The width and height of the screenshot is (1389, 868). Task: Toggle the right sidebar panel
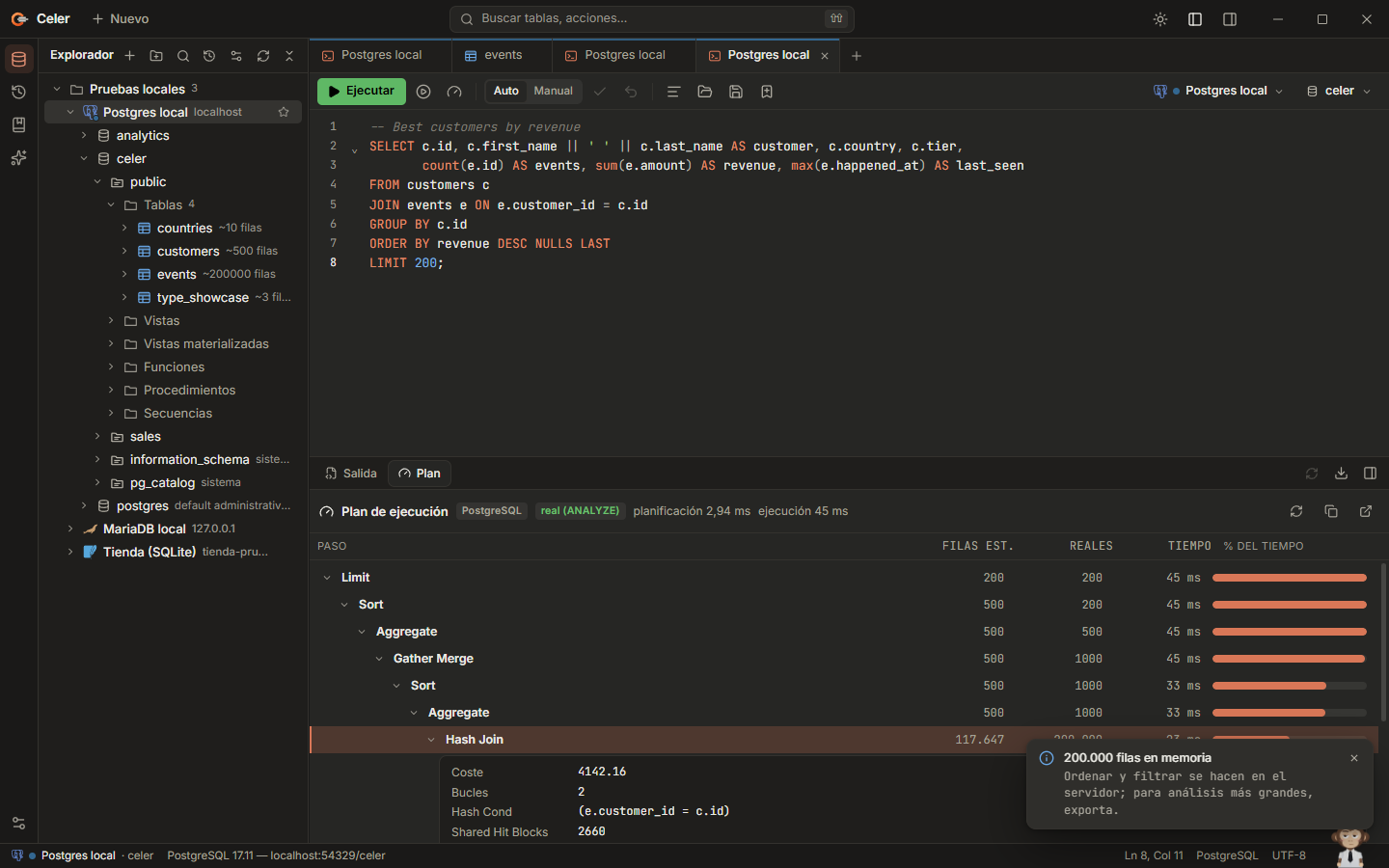click(1230, 19)
